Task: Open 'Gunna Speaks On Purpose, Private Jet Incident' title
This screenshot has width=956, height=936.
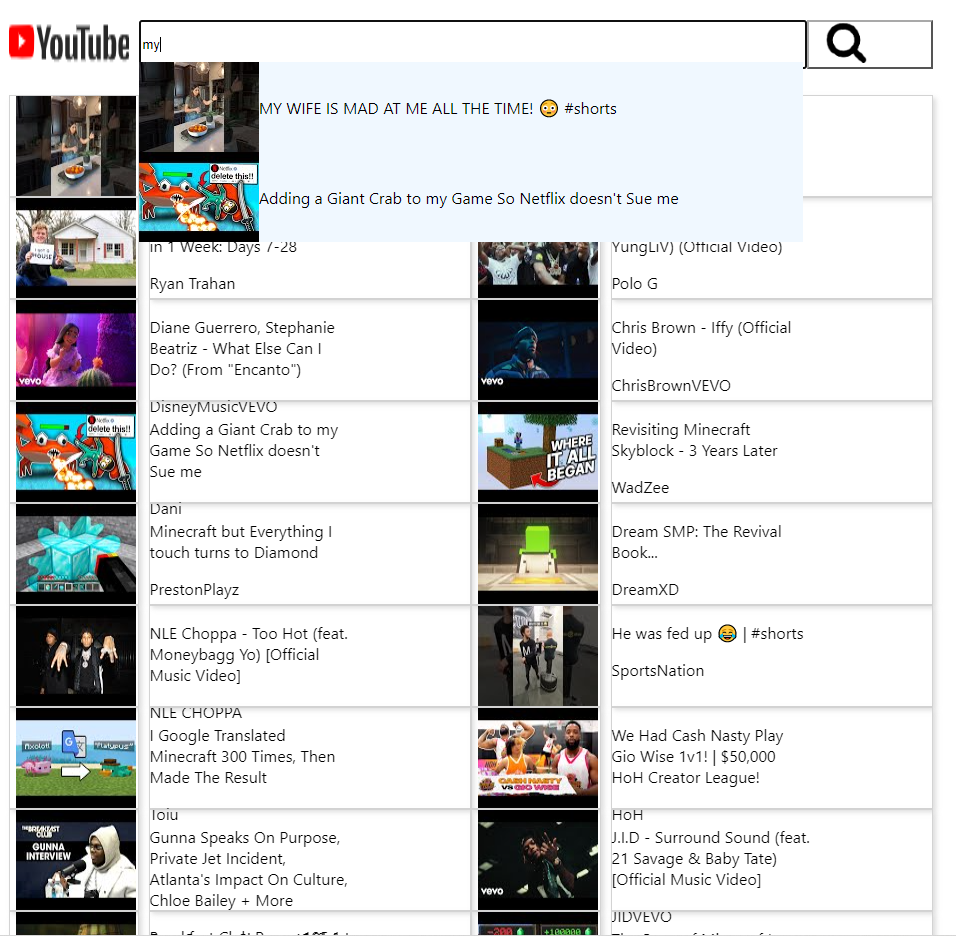Action: pos(249,869)
